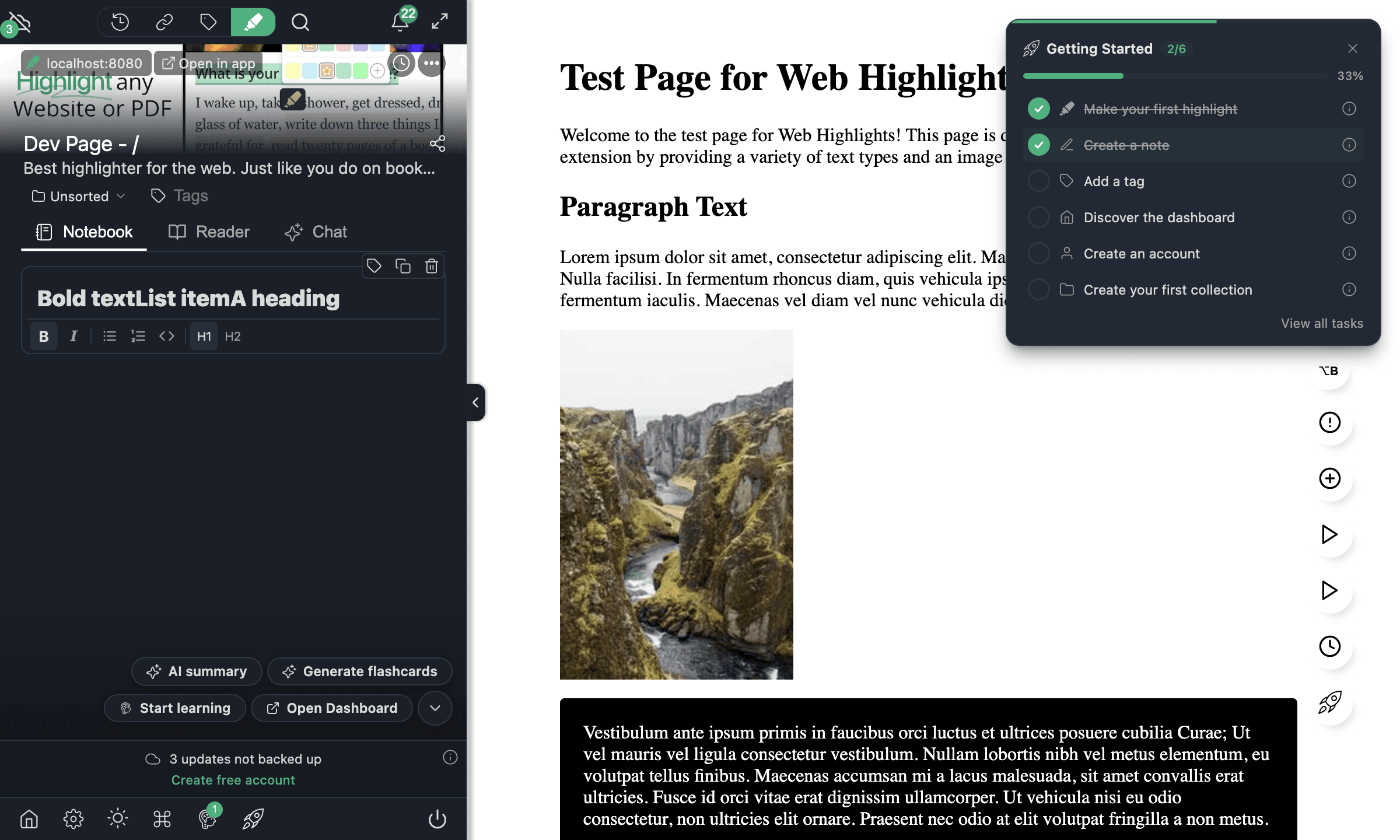Expand sidebar with the fullscreen arrows icon
Screen dimensions: 1400x840
(440, 22)
